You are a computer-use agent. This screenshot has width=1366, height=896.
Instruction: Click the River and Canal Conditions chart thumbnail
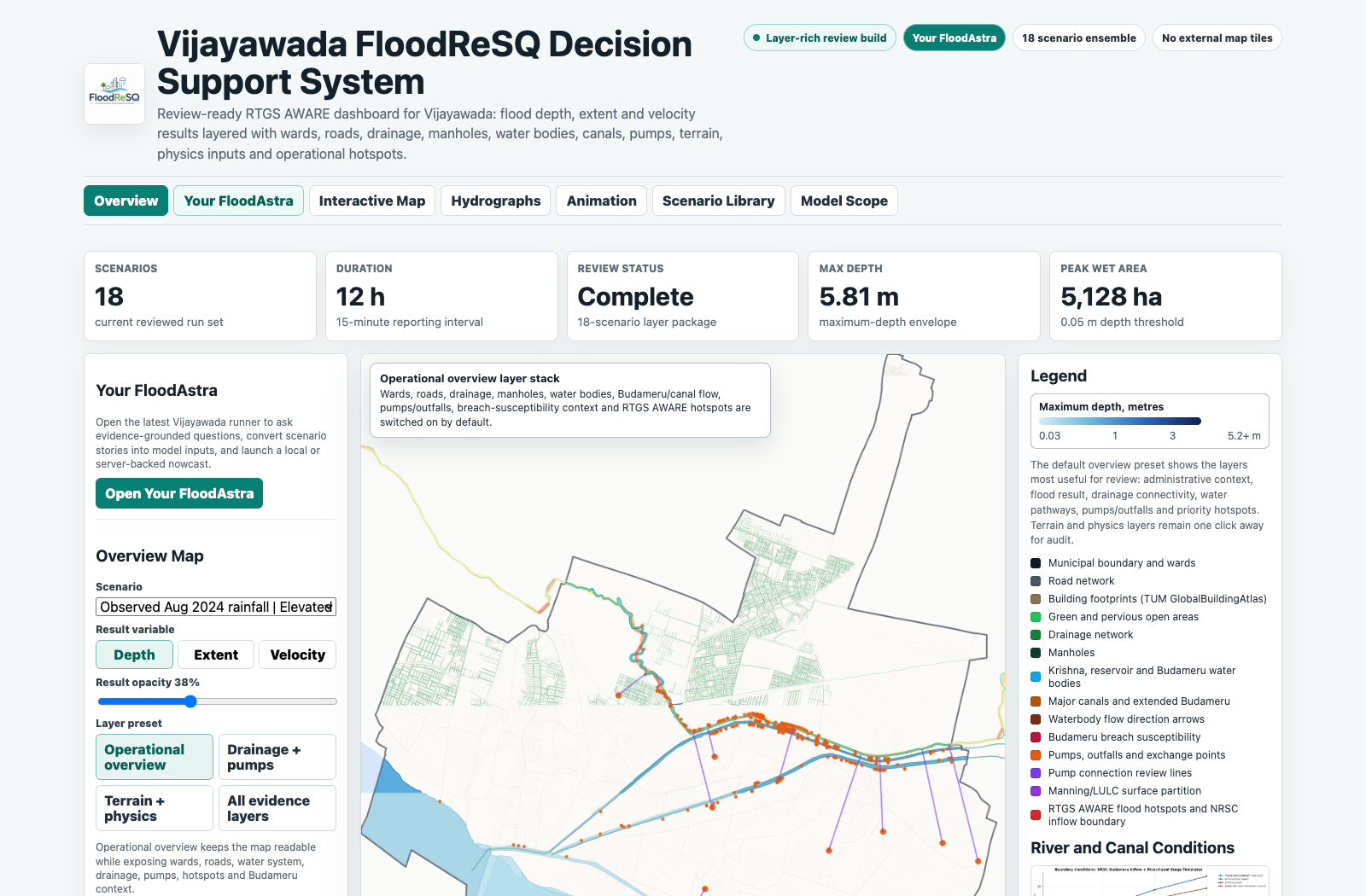[x=1149, y=881]
